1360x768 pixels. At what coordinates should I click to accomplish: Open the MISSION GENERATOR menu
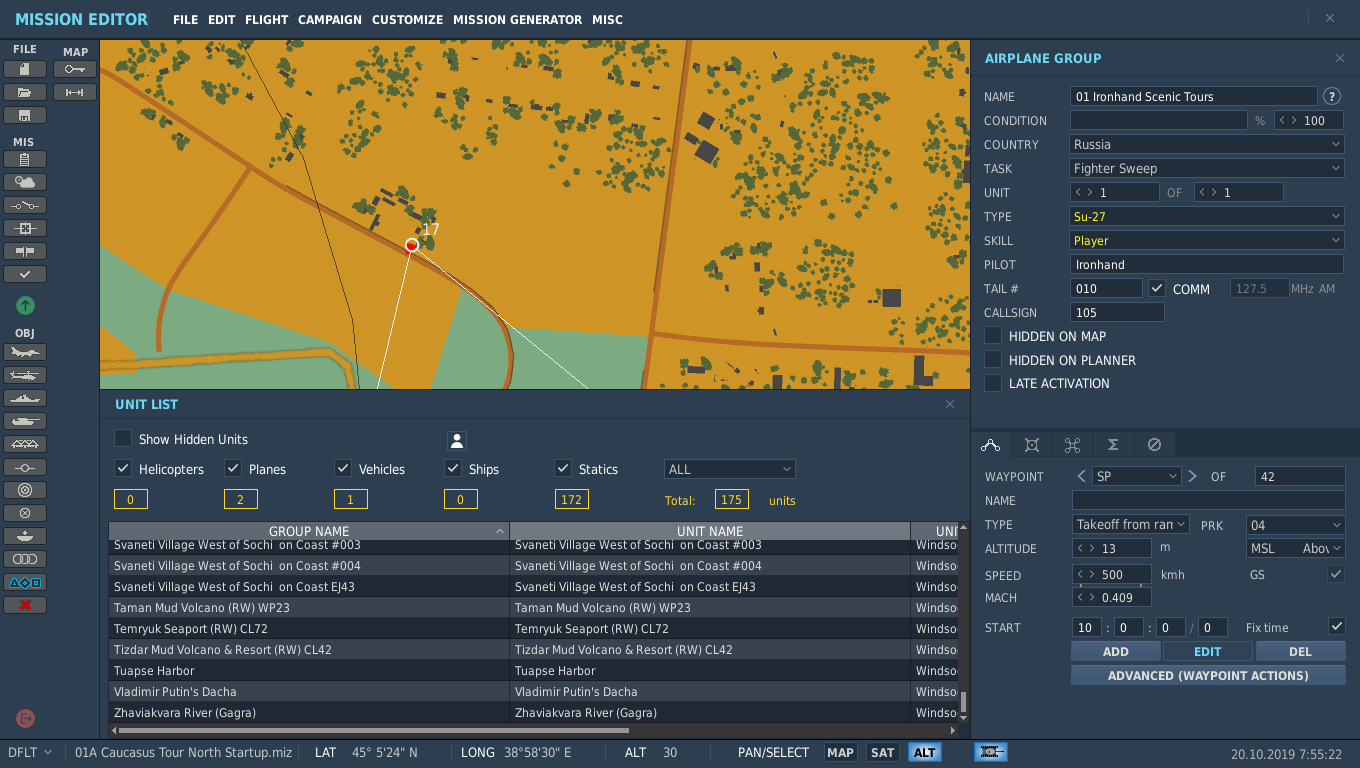click(x=517, y=20)
